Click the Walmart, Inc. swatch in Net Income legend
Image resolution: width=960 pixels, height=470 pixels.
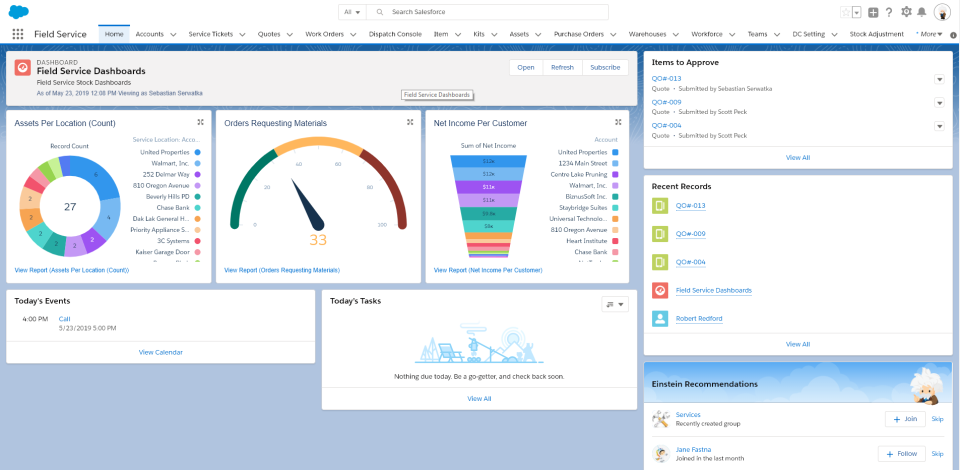pyautogui.click(x=615, y=185)
